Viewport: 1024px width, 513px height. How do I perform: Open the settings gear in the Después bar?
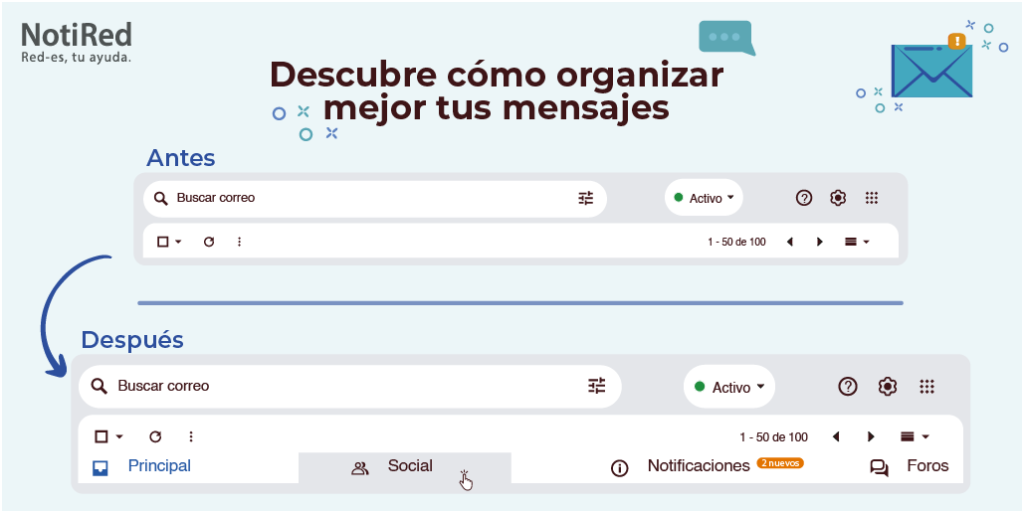pos(887,386)
